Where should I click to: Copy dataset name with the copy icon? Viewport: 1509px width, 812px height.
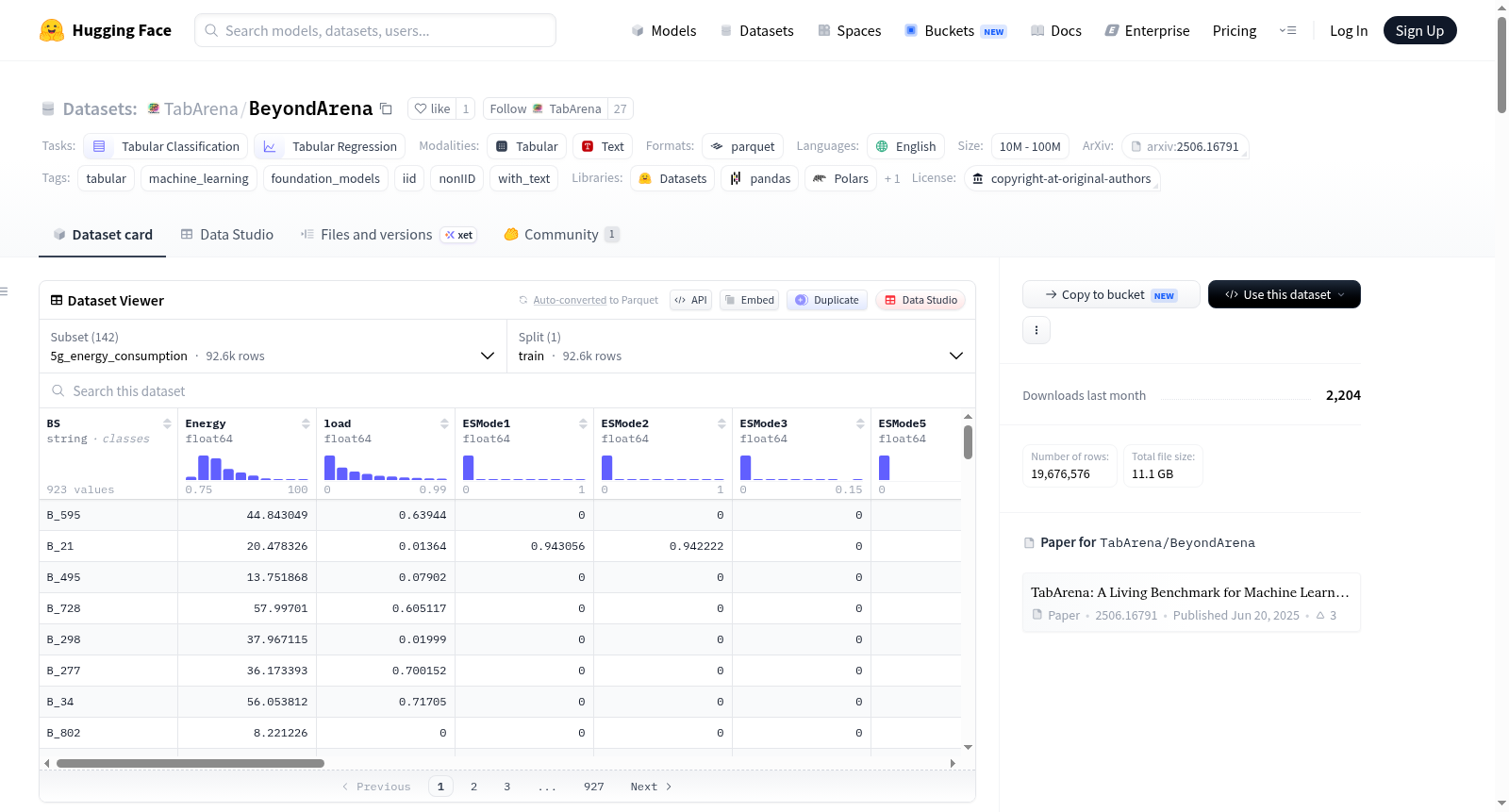pos(386,108)
